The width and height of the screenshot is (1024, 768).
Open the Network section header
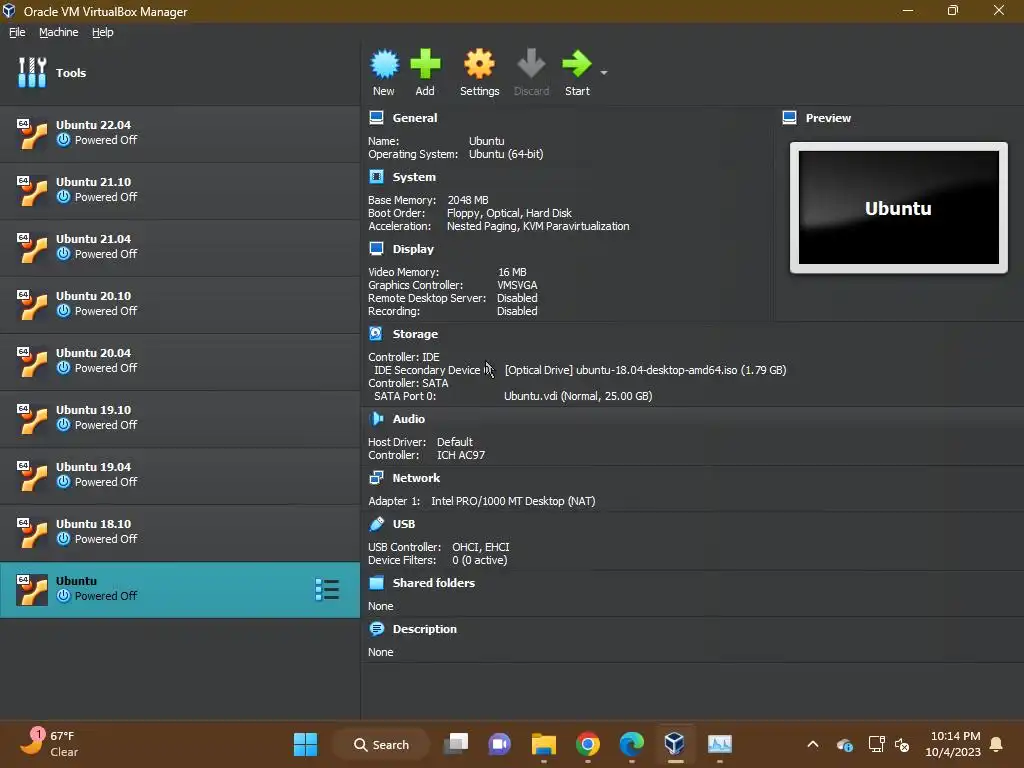(416, 478)
